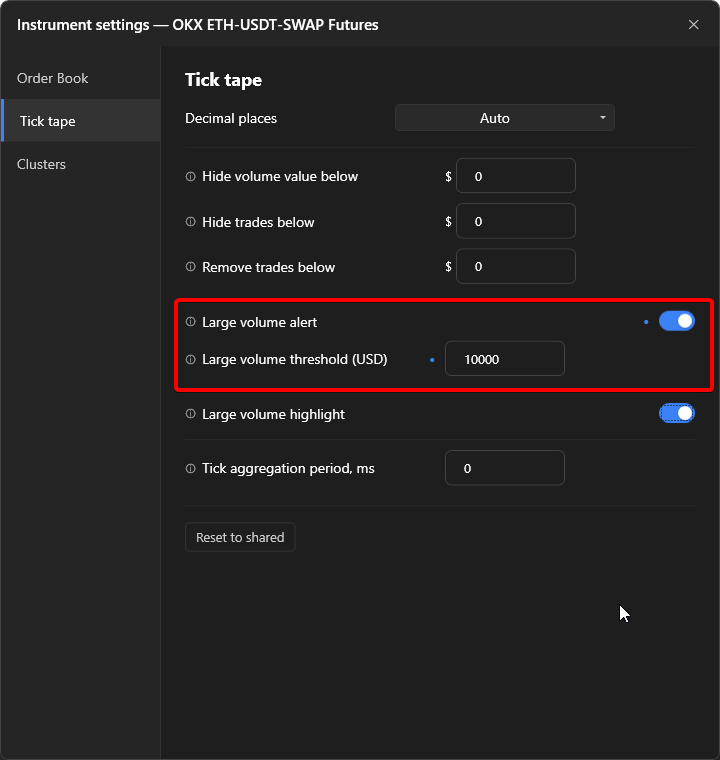Toggle the Large volume alert switch

(x=676, y=321)
